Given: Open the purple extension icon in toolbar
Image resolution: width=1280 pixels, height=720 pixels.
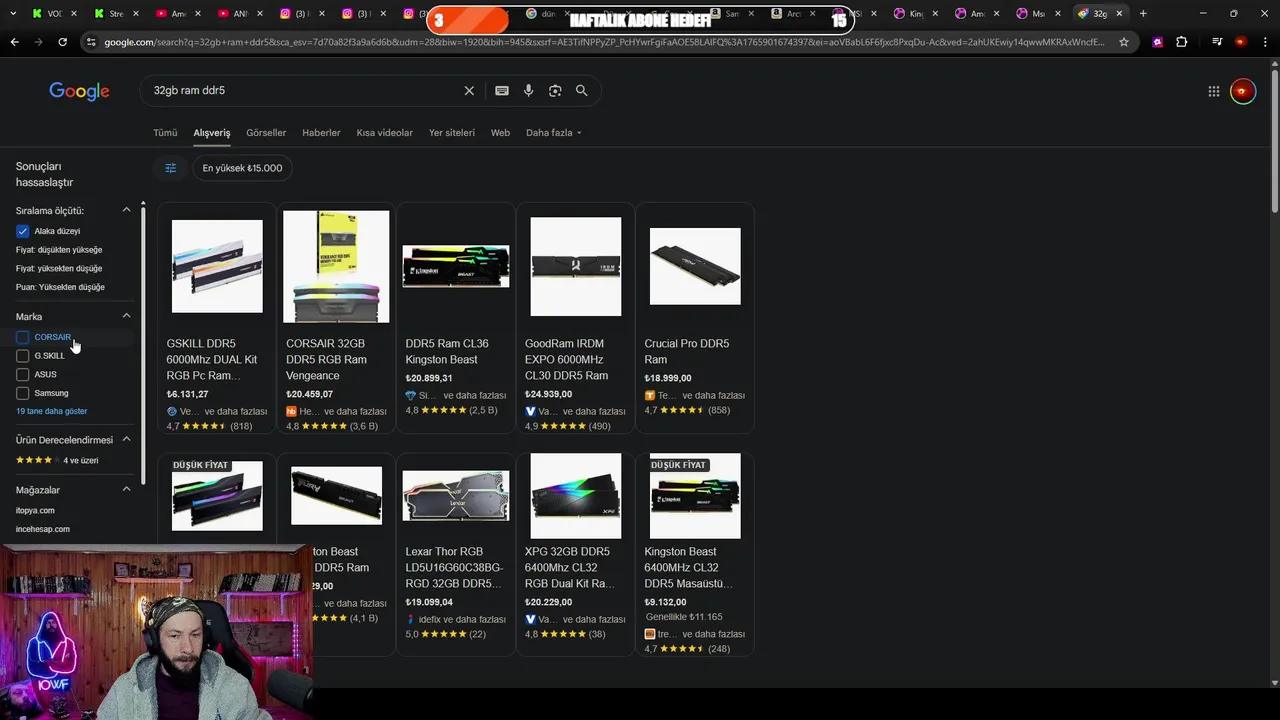Looking at the screenshot, I should coord(1157,42).
